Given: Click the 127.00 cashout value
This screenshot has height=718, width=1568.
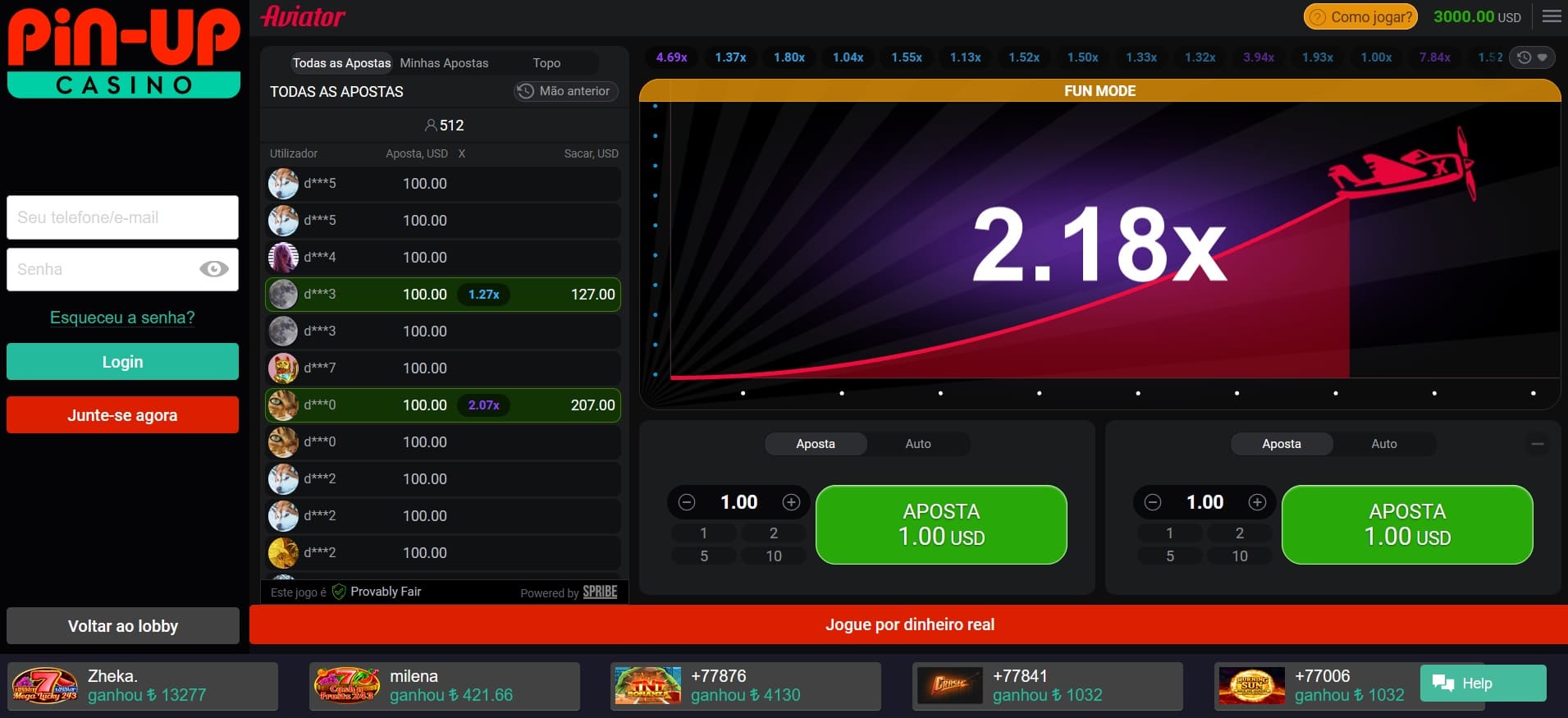Looking at the screenshot, I should [x=592, y=295].
